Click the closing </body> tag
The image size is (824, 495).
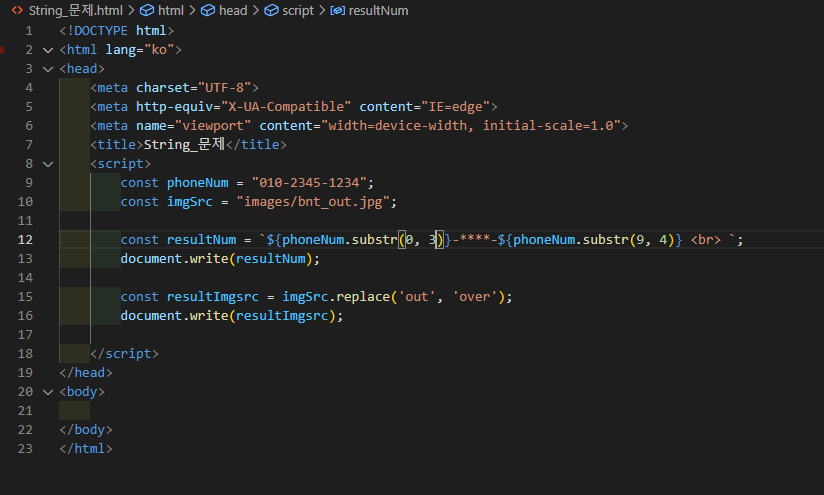[86, 430]
